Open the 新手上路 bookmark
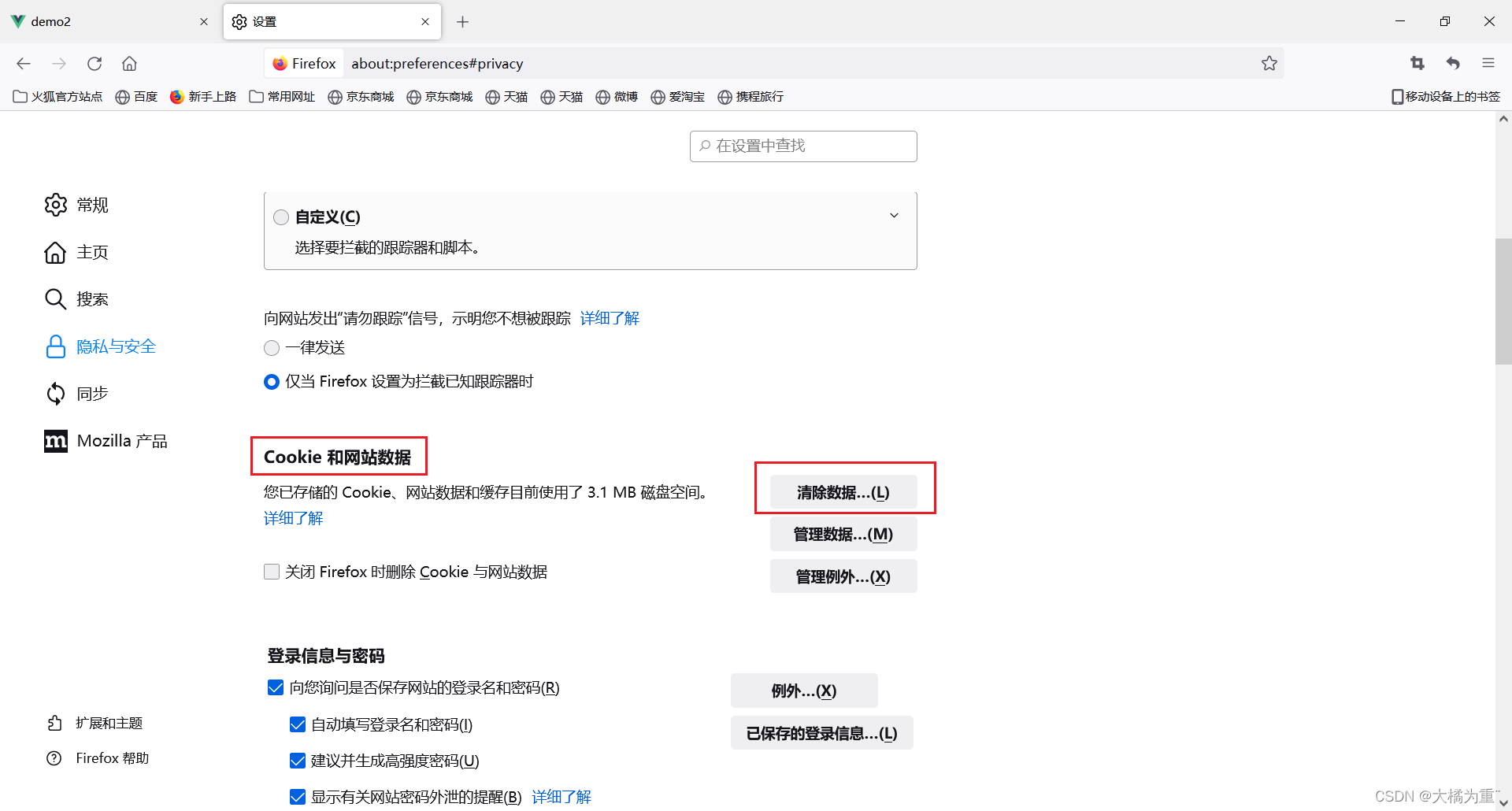Image resolution: width=1512 pixels, height=811 pixels. click(x=203, y=97)
